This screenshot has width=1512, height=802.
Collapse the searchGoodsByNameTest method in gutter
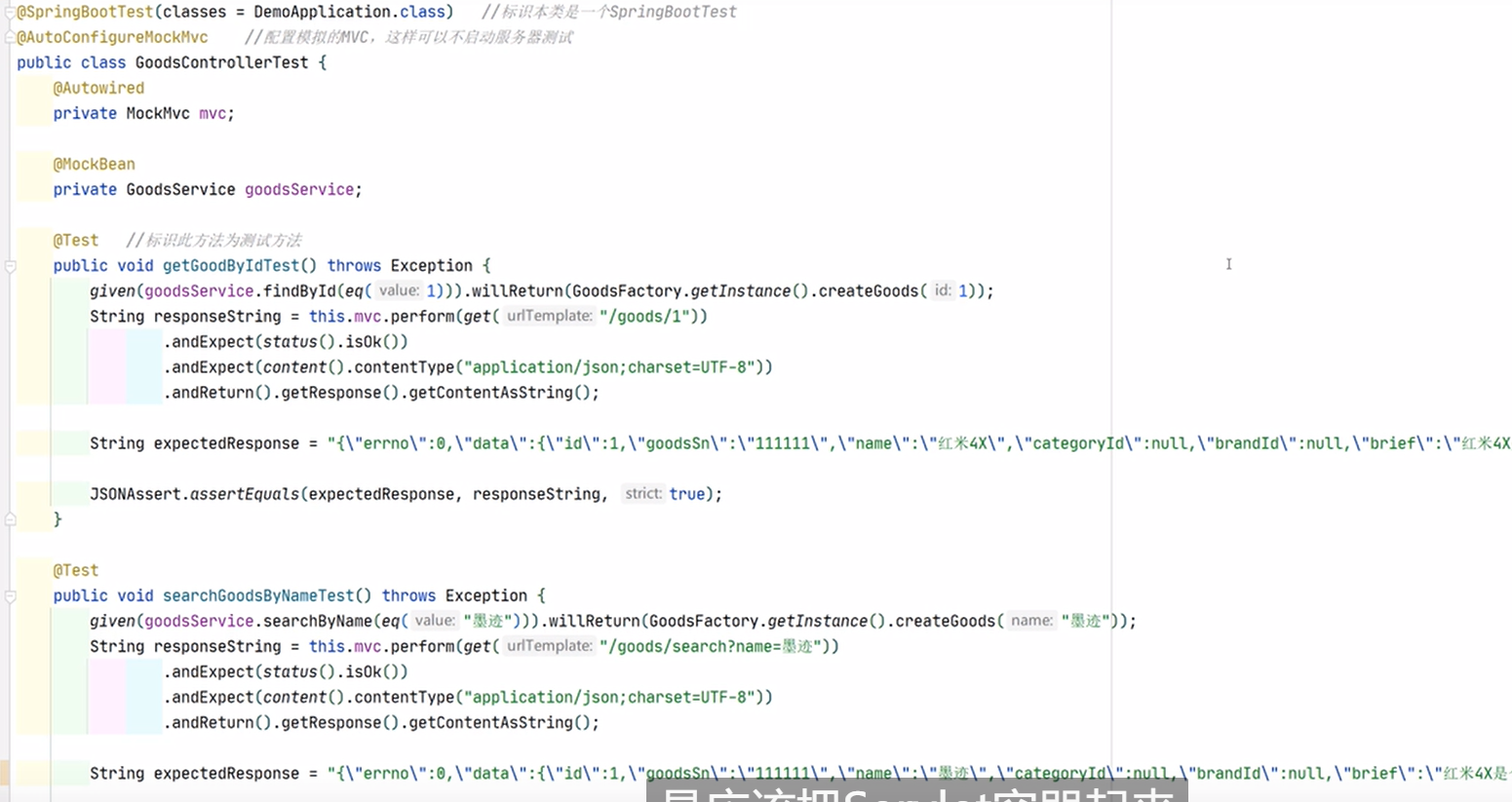11,596
